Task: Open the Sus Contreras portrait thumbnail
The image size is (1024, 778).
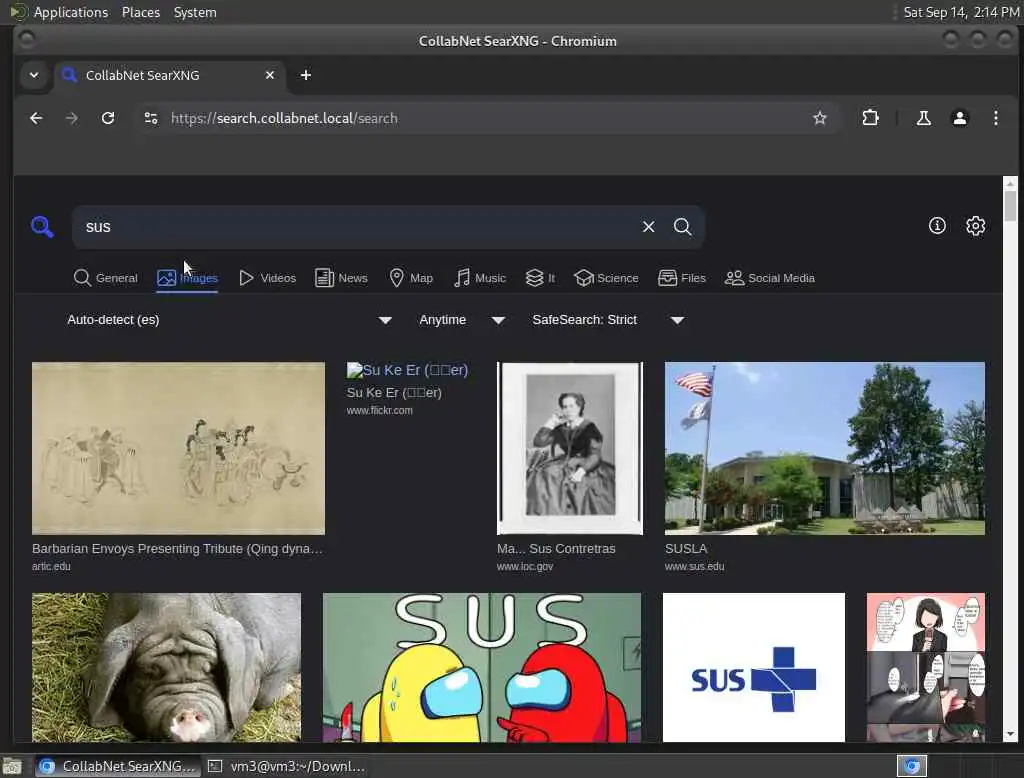Action: [569, 448]
